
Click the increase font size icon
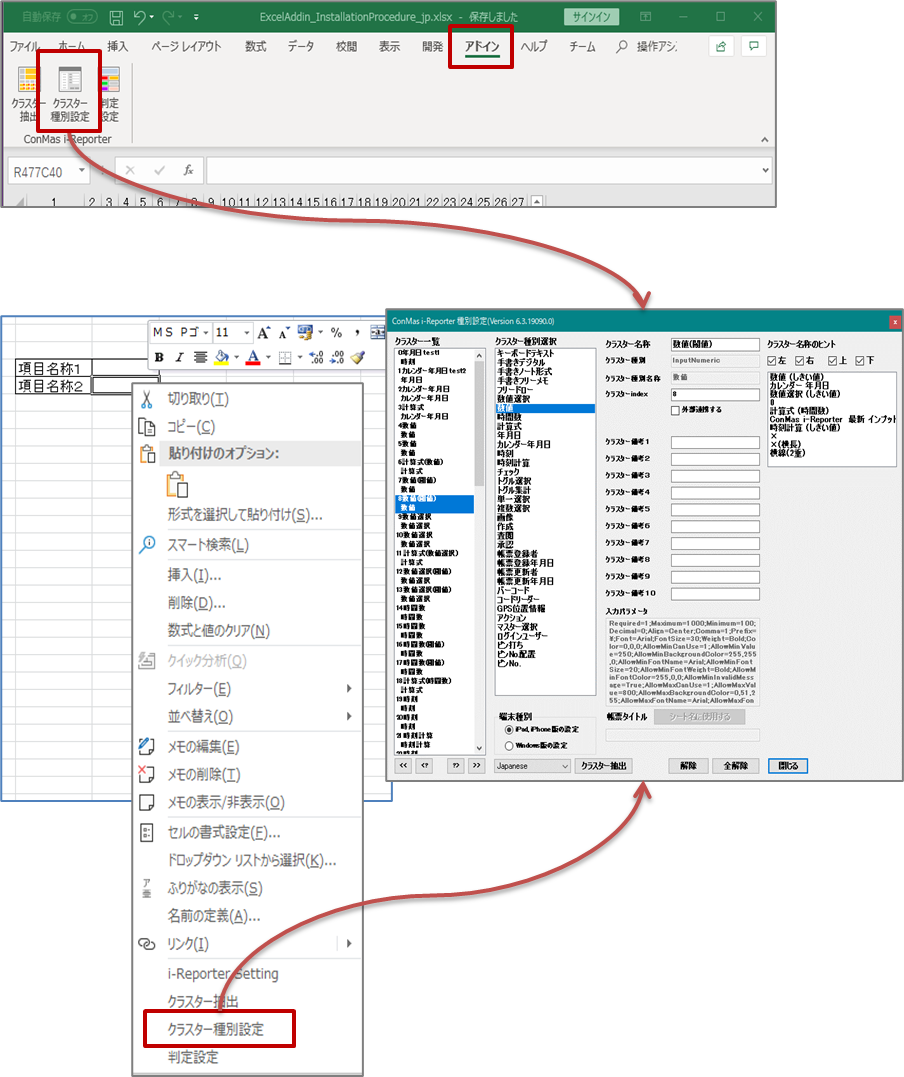pyautogui.click(x=263, y=333)
